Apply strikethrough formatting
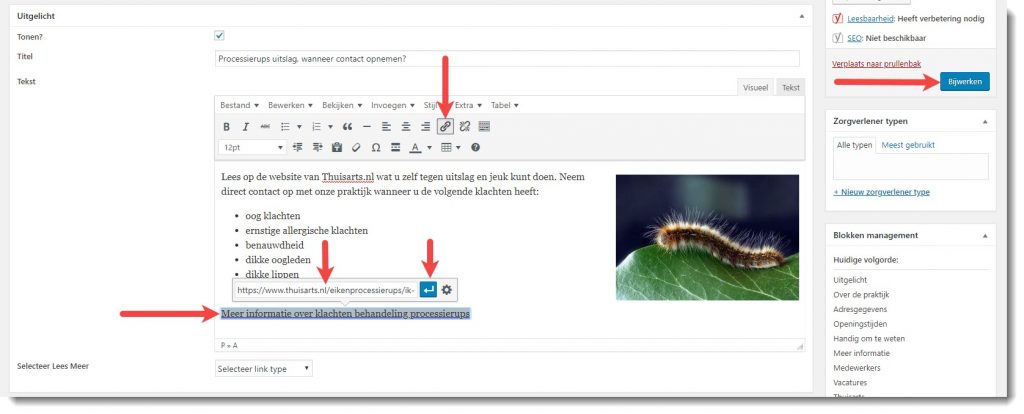Screen dimensions: 1024x414 click(x=265, y=127)
